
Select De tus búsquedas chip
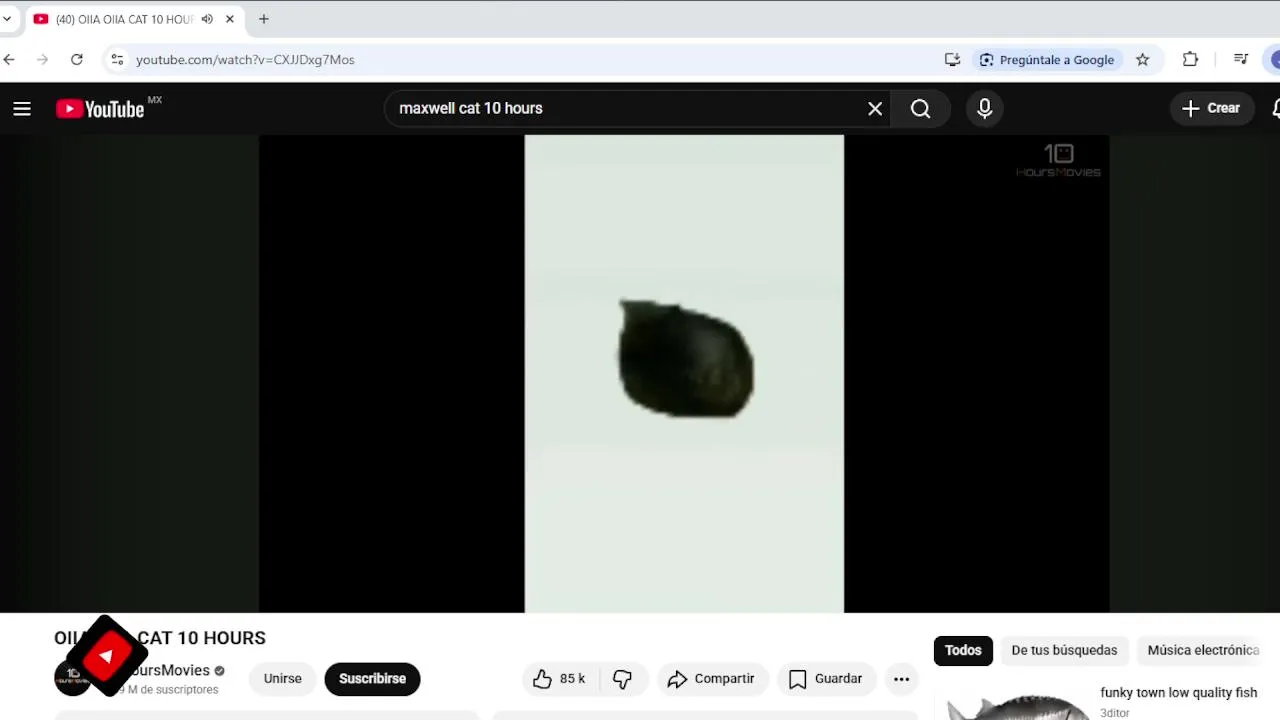[x=1064, y=650]
